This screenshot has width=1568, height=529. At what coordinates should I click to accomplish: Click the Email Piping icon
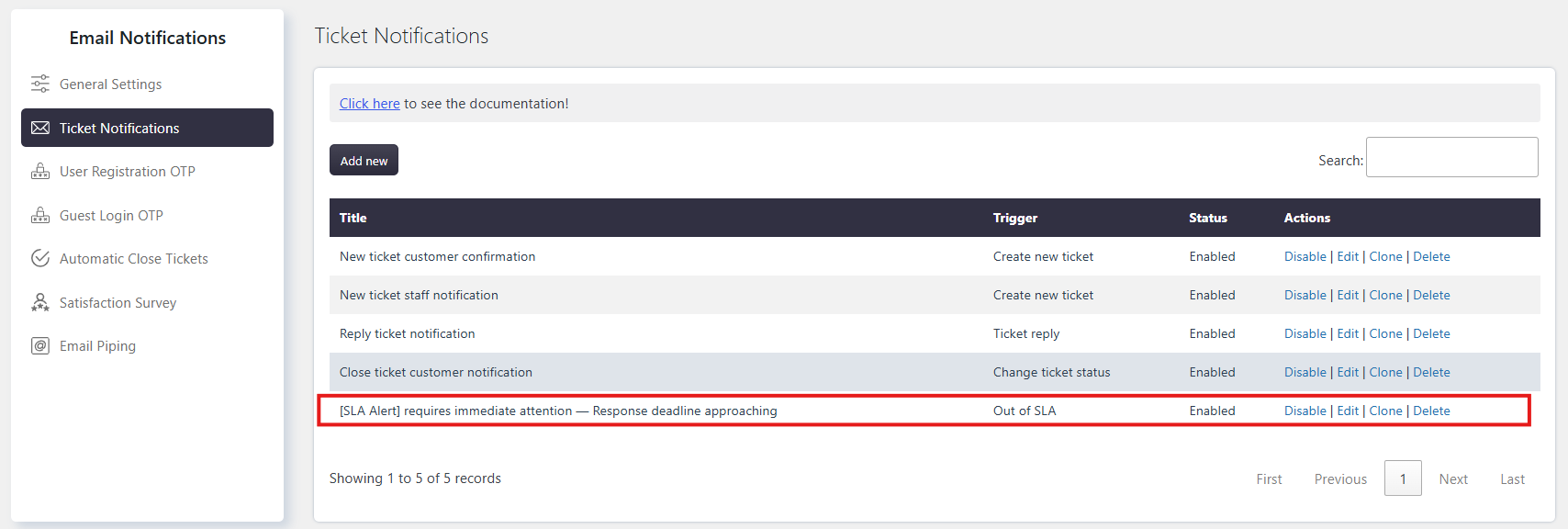40,345
